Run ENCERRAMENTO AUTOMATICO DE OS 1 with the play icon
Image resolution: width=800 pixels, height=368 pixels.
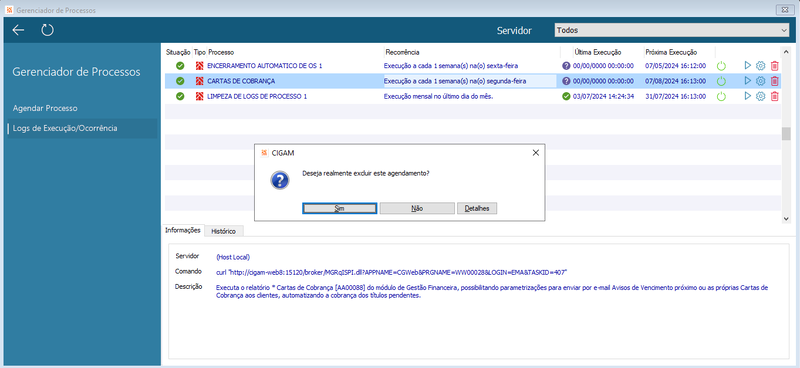pos(747,65)
